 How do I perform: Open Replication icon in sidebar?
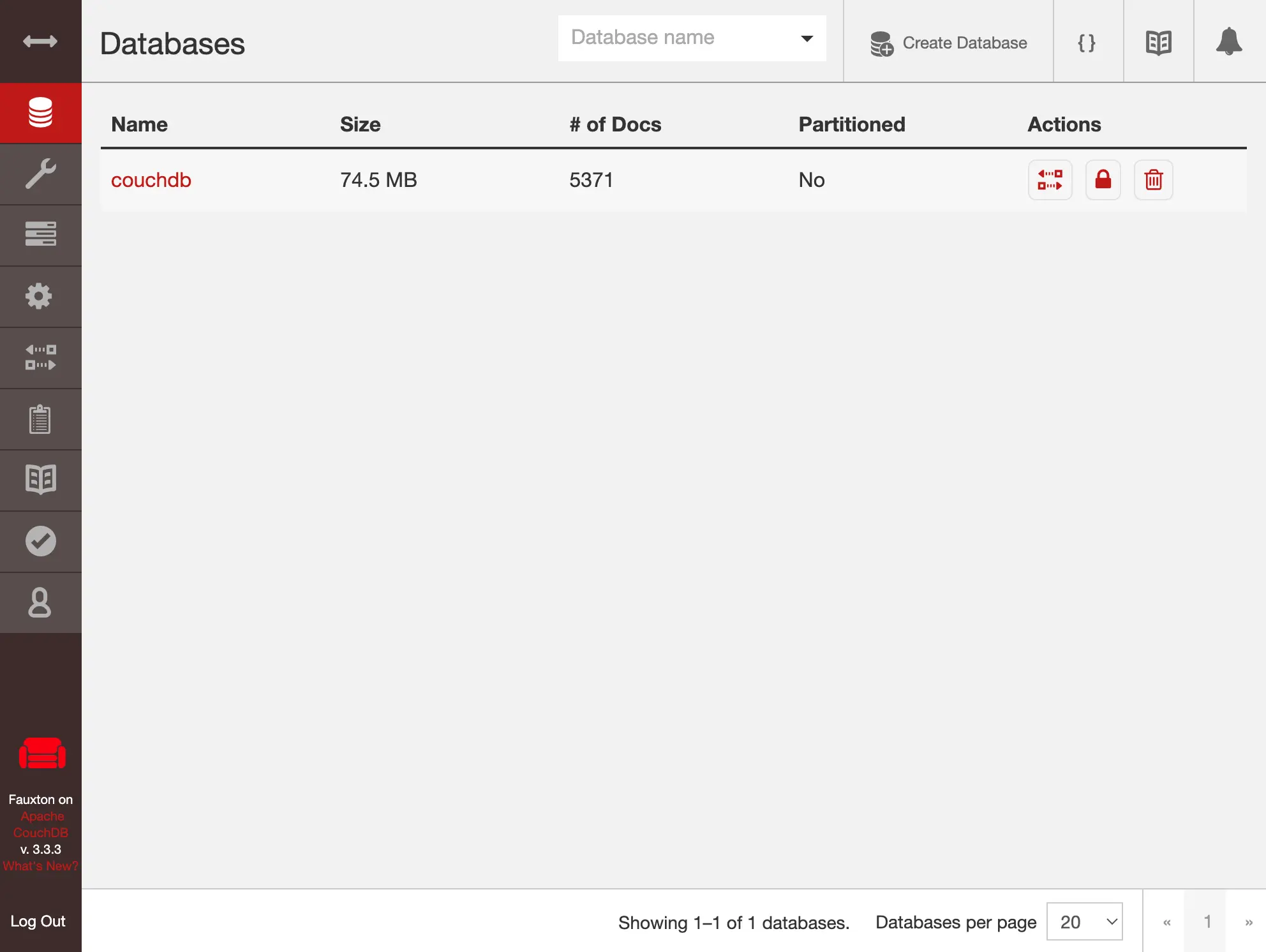40,357
